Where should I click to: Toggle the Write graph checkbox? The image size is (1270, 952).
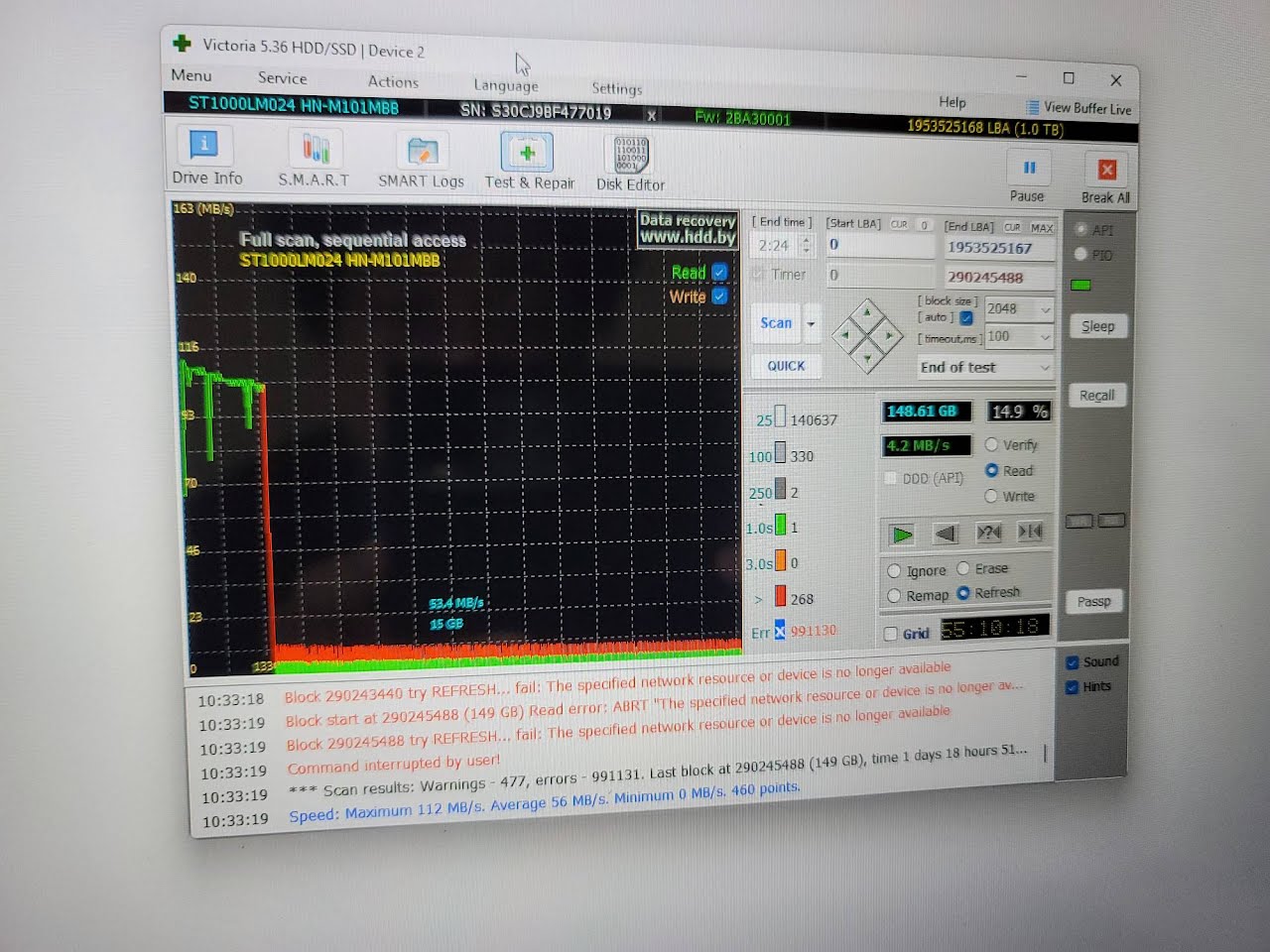(719, 296)
